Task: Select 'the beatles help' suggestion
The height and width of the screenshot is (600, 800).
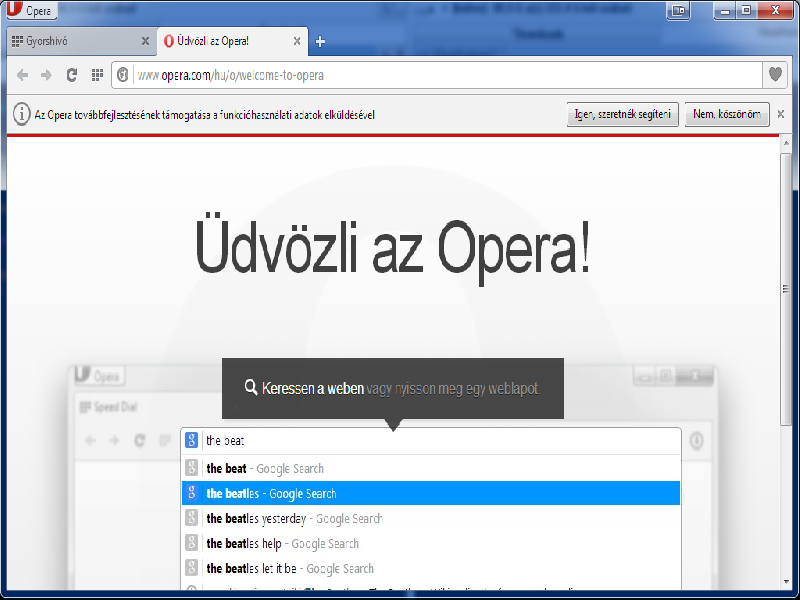Action: tap(431, 543)
